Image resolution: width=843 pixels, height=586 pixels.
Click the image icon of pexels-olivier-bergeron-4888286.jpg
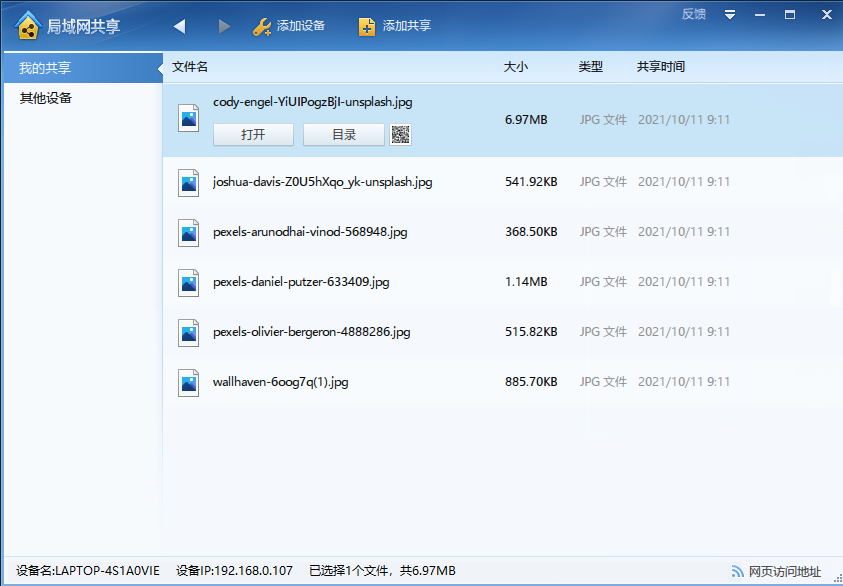coord(189,333)
